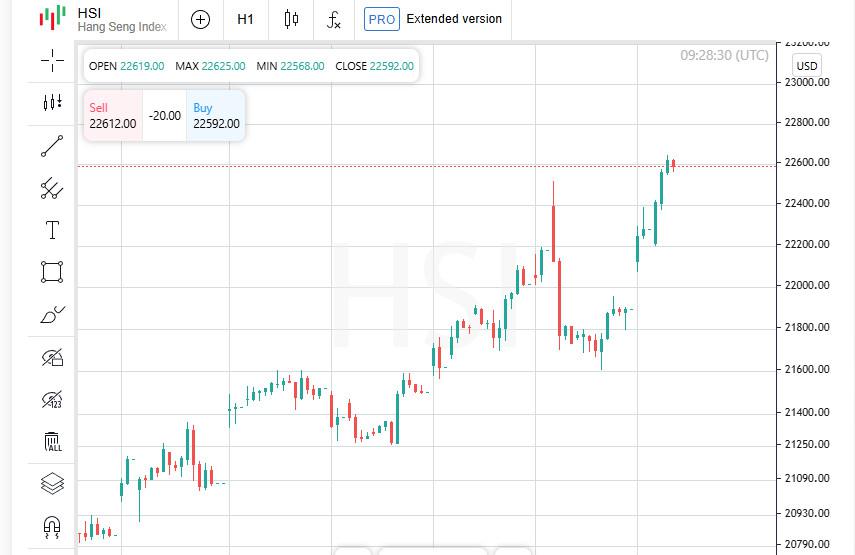855x555 pixels.
Task: Select the Text annotation tool
Action: pos(52,230)
